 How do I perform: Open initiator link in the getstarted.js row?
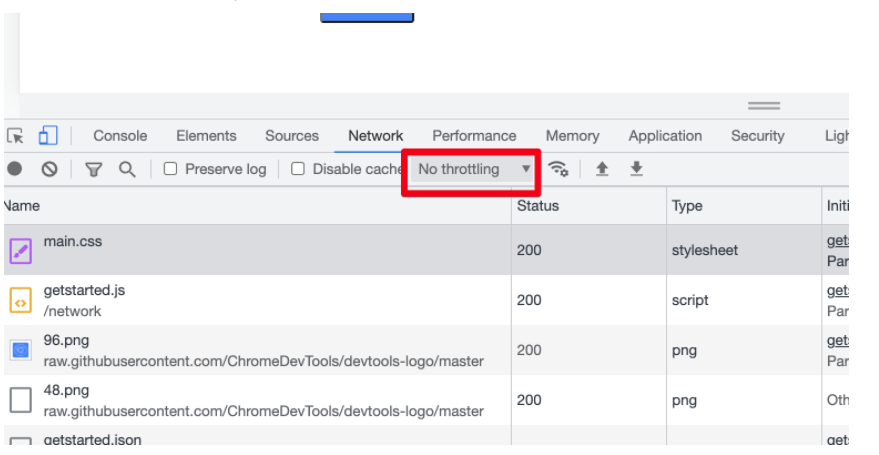[838, 290]
